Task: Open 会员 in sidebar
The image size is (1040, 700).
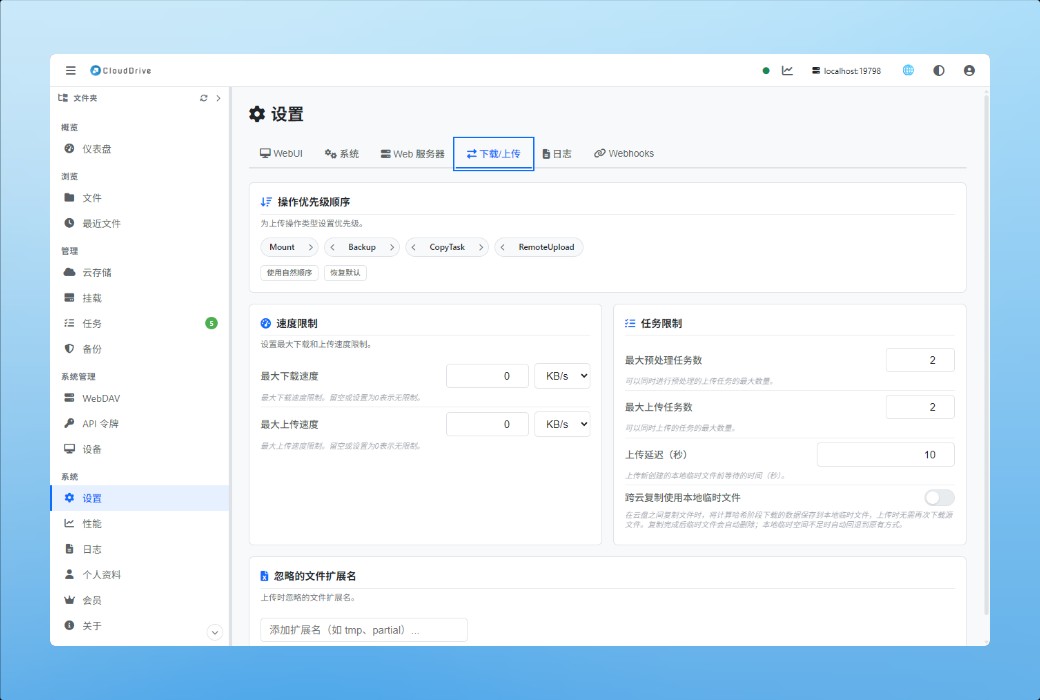Action: (x=140, y=600)
